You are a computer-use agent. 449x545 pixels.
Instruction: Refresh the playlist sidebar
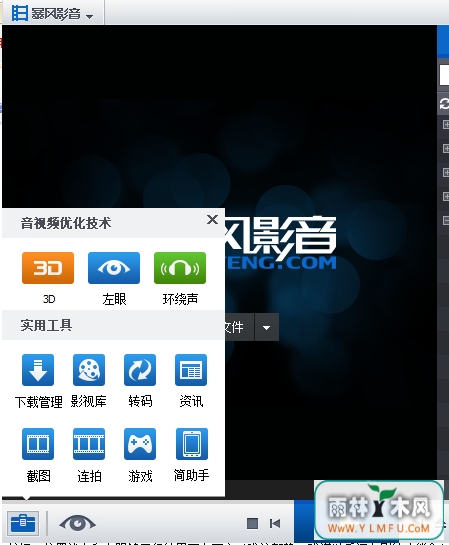pos(444,104)
